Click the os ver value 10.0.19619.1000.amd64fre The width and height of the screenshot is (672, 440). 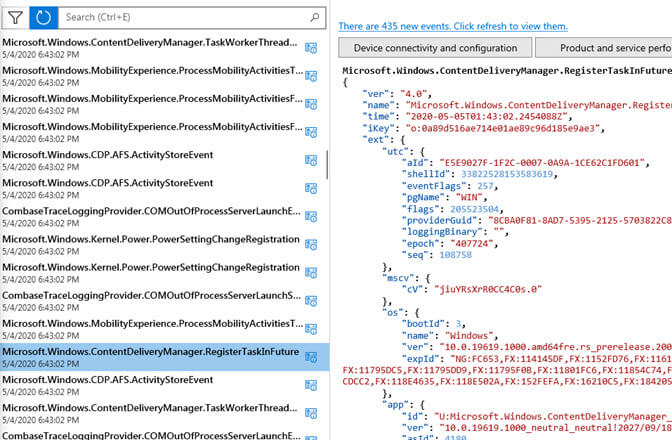(555, 347)
